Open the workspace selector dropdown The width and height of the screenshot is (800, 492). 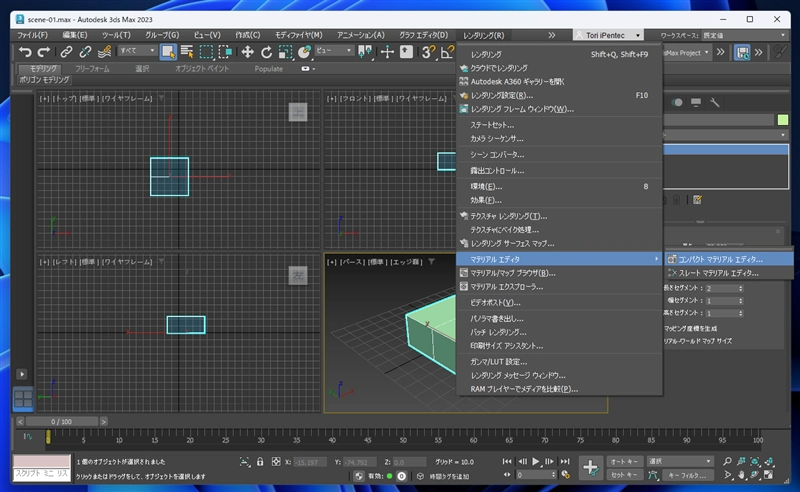tap(743, 35)
